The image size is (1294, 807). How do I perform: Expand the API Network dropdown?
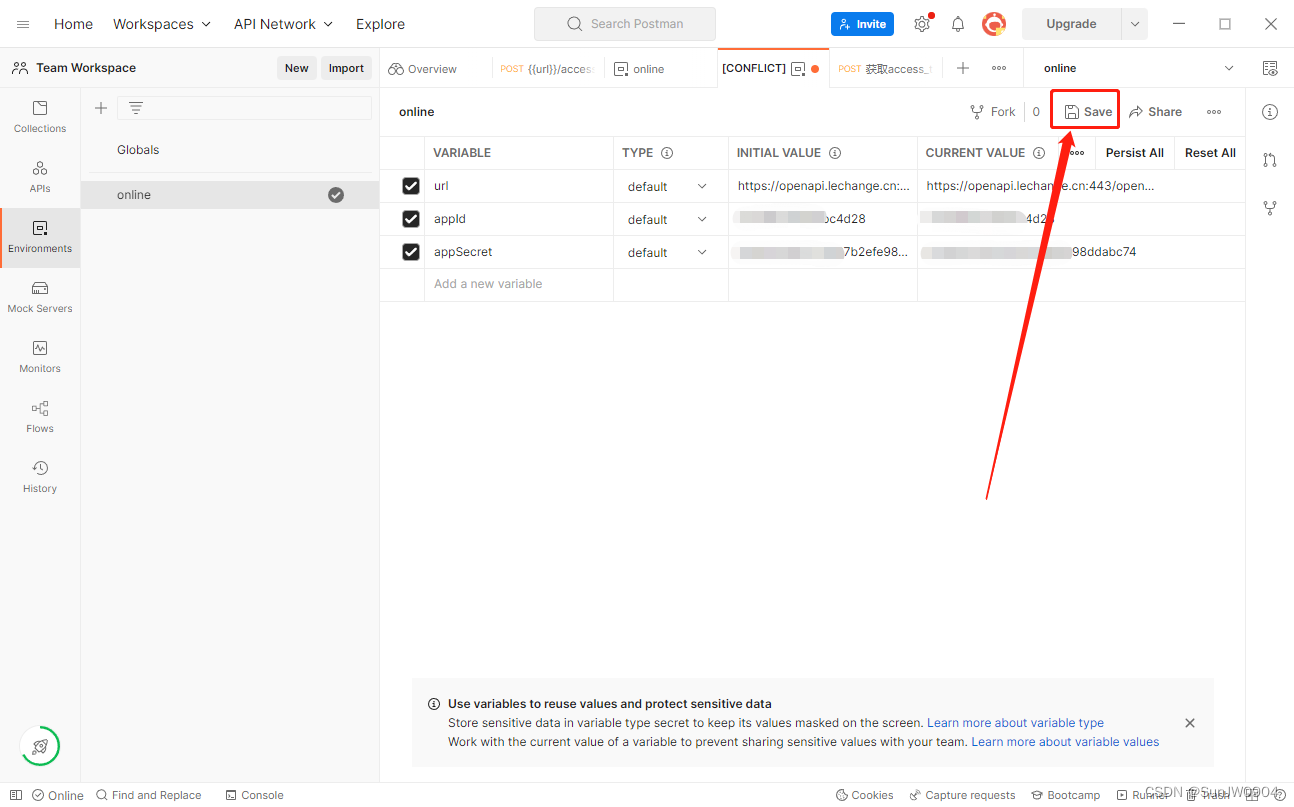click(x=283, y=24)
